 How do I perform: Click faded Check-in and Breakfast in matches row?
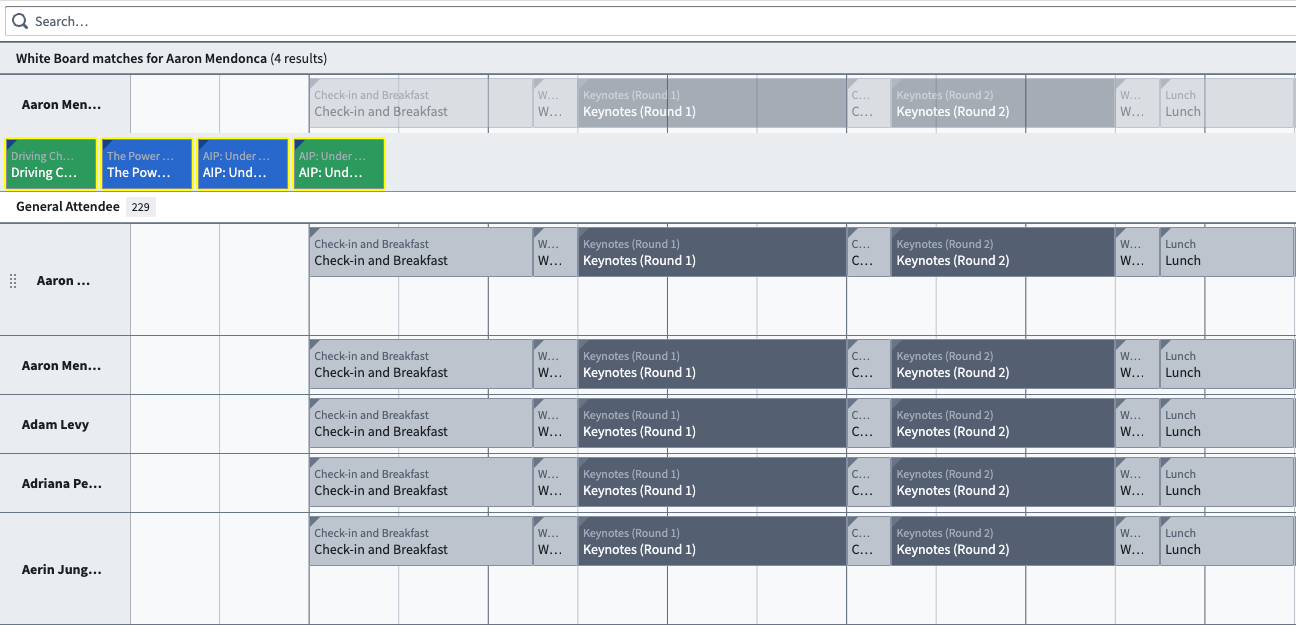click(x=420, y=104)
